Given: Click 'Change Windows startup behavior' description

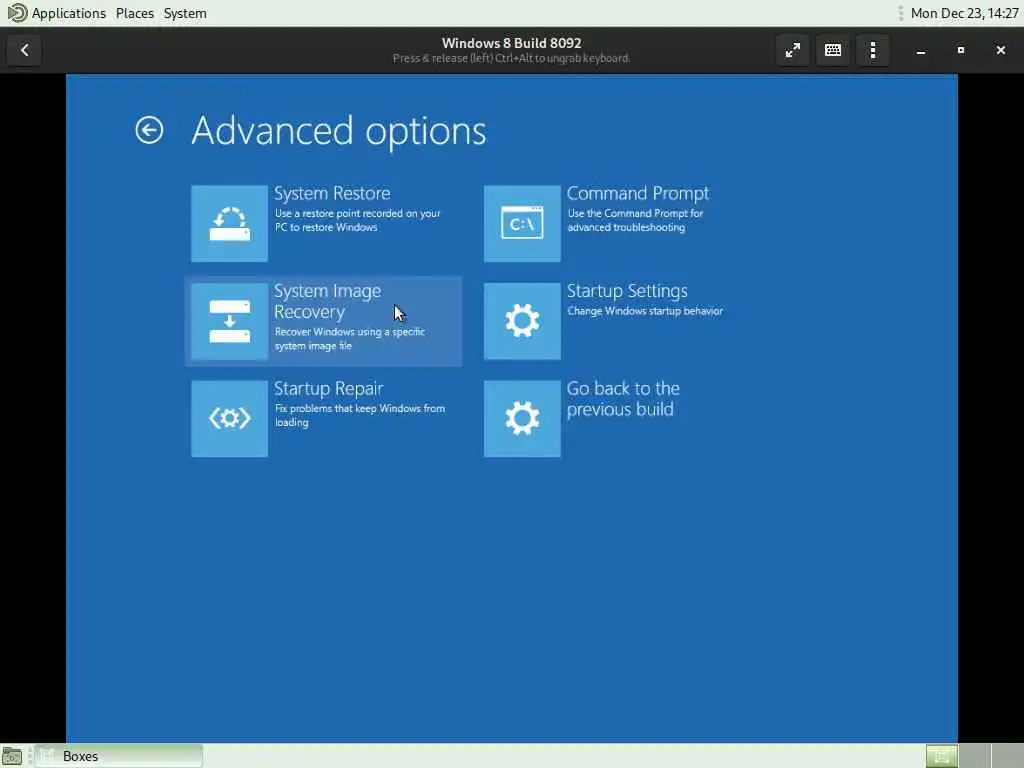Looking at the screenshot, I should (x=645, y=311).
